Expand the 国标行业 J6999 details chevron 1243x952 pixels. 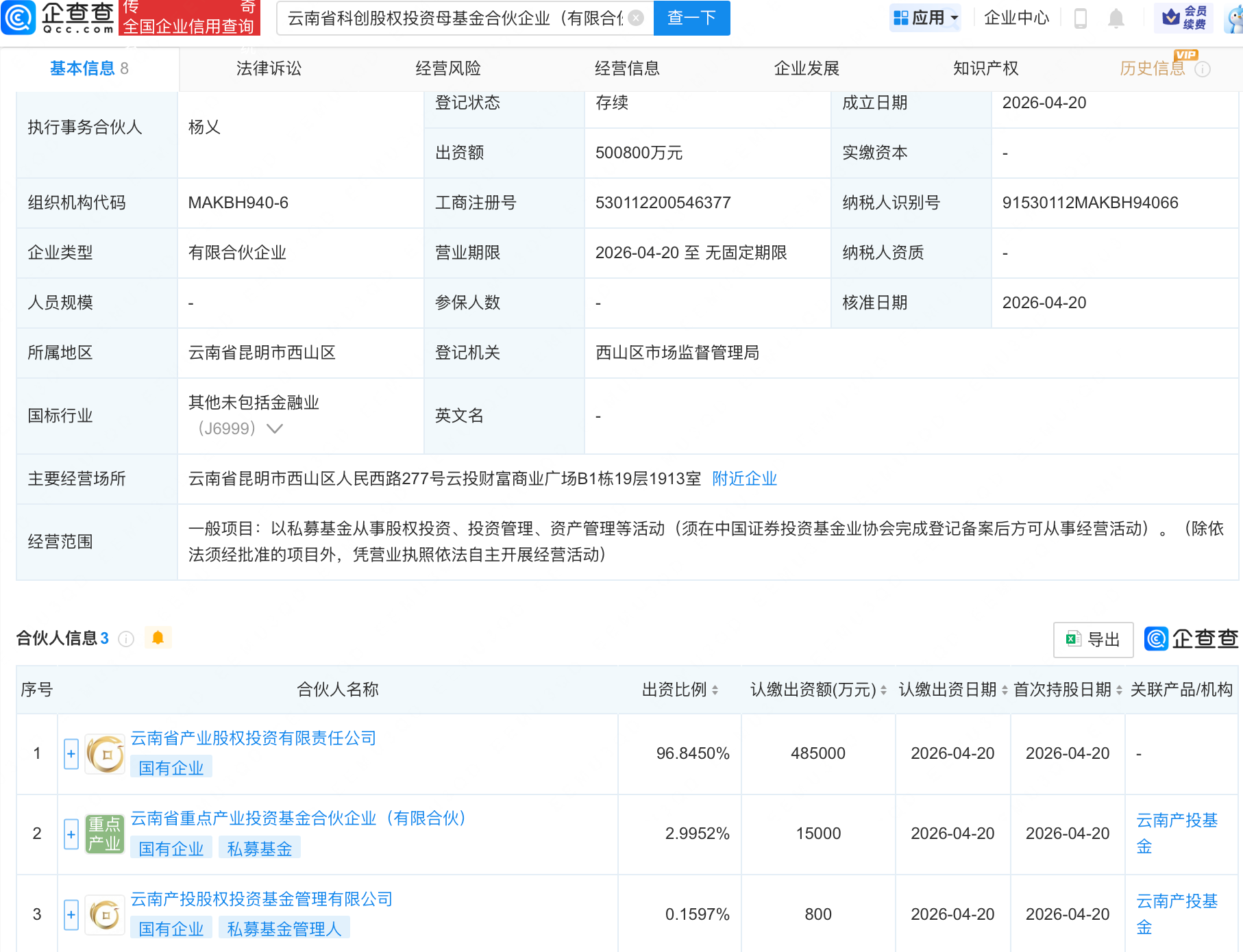(x=275, y=427)
